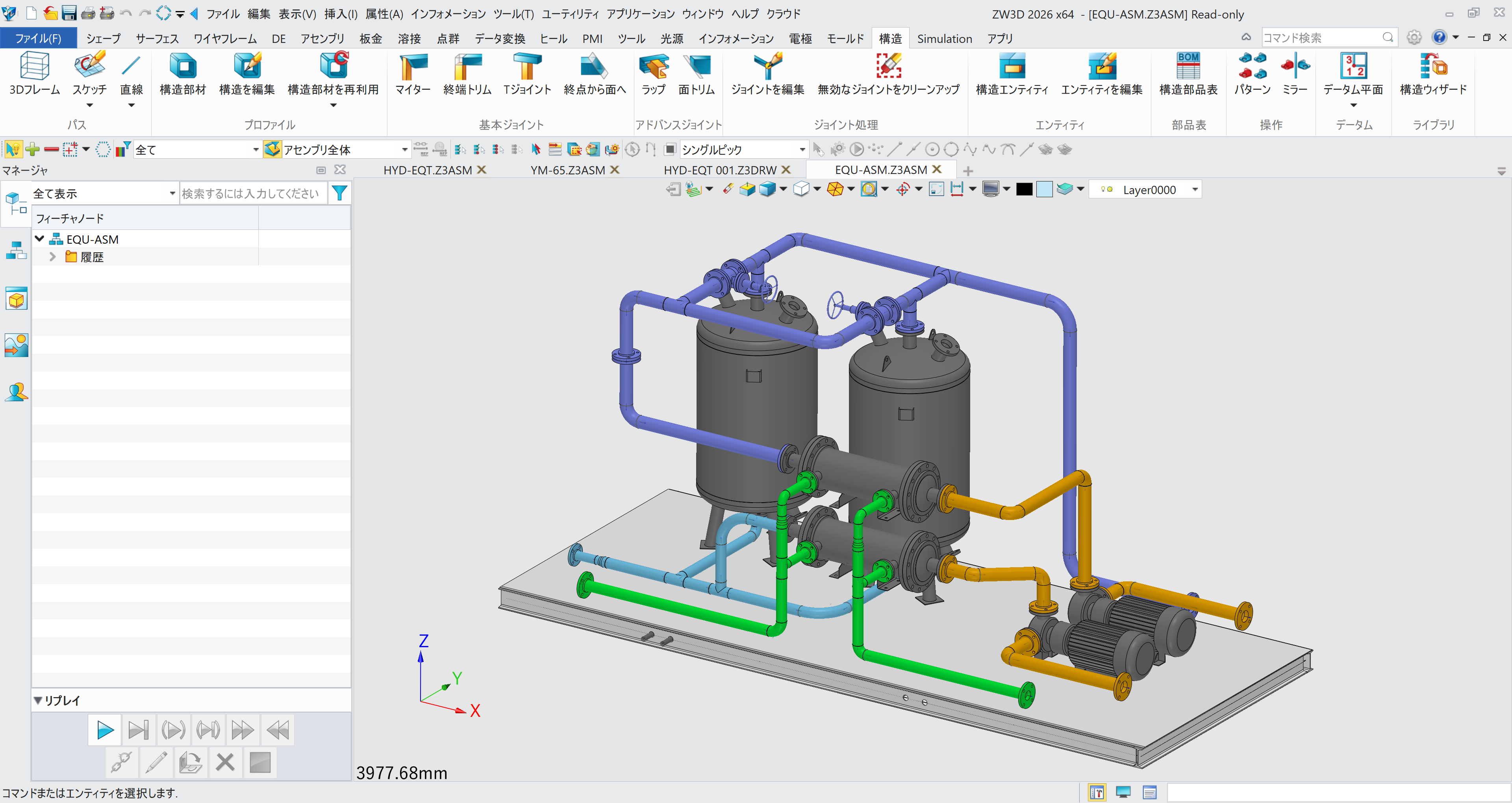Expand the 履歴 folder in the feature tree
This screenshot has height=803, width=1512.
pyautogui.click(x=52, y=257)
